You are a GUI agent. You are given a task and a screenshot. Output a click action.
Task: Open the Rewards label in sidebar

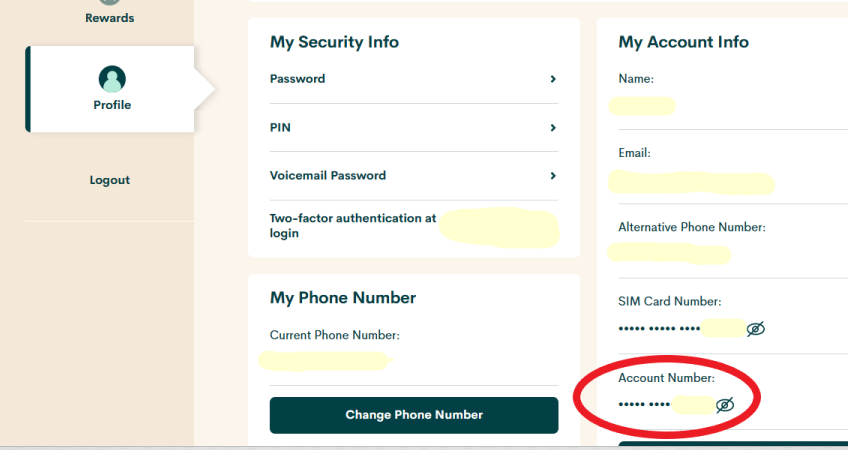point(110,18)
